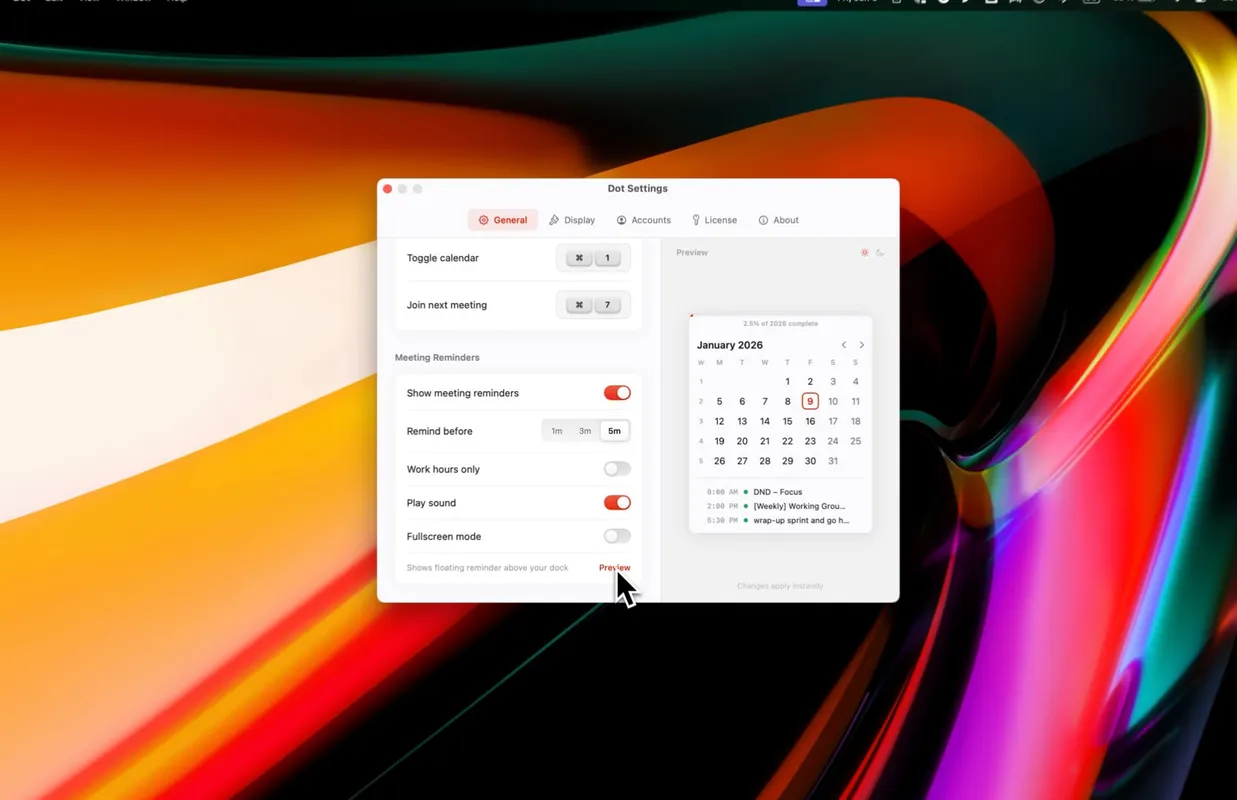The width and height of the screenshot is (1237, 800).
Task: Set Remind before to 1m
Action: tap(557, 431)
